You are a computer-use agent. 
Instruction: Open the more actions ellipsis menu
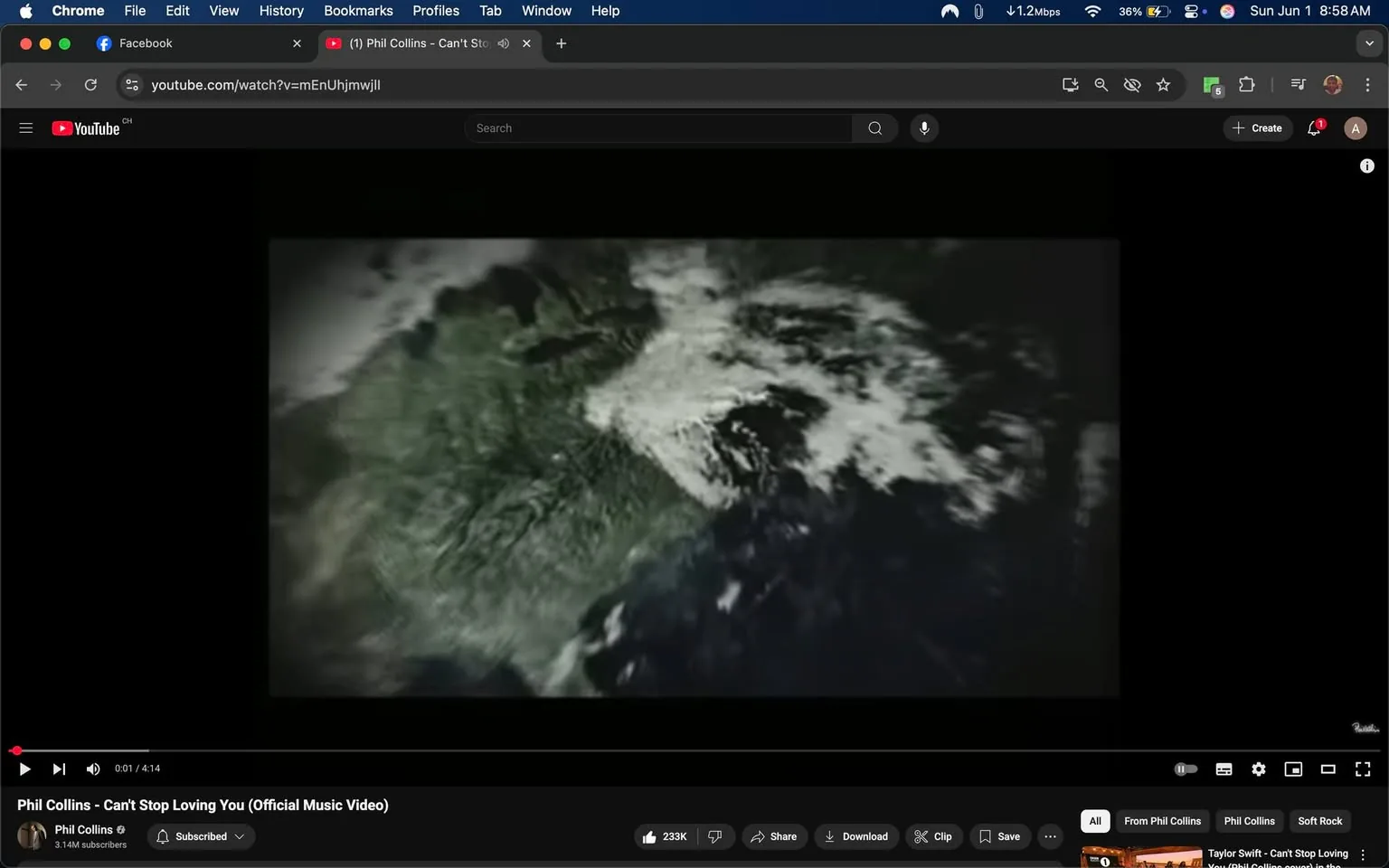[1049, 836]
